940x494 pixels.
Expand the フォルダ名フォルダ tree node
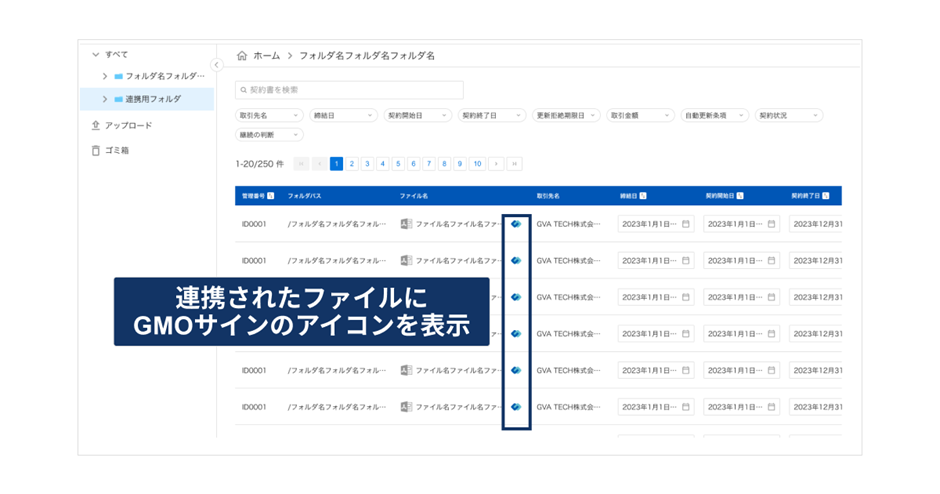[x=105, y=76]
